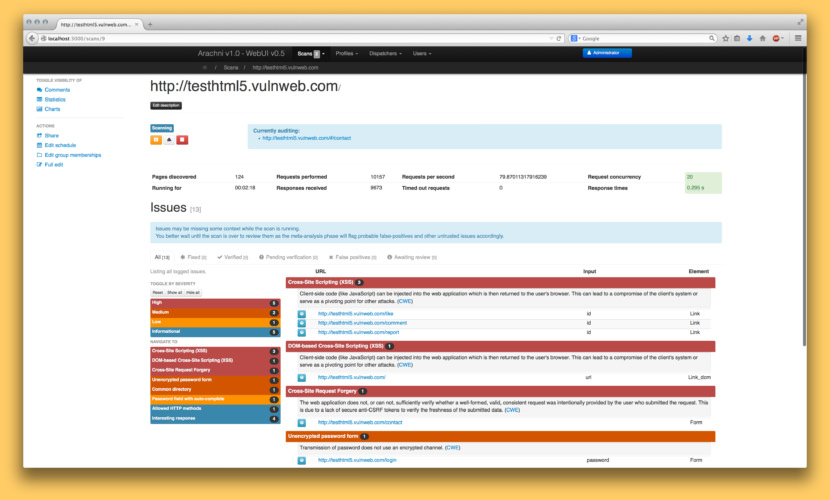830x500 pixels.
Task: Go to browser home page icon
Action: [762, 38]
